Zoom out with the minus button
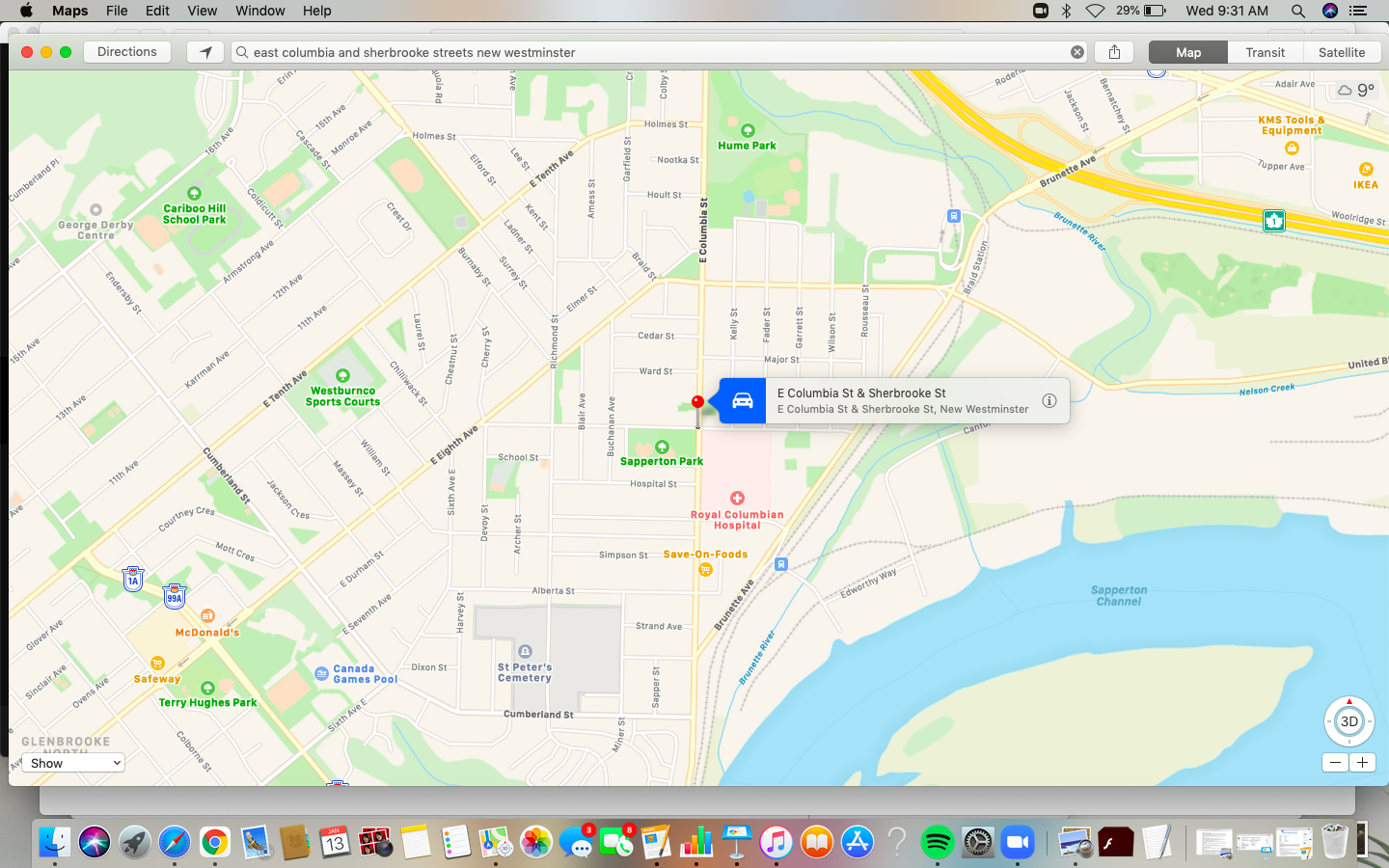 [x=1335, y=762]
